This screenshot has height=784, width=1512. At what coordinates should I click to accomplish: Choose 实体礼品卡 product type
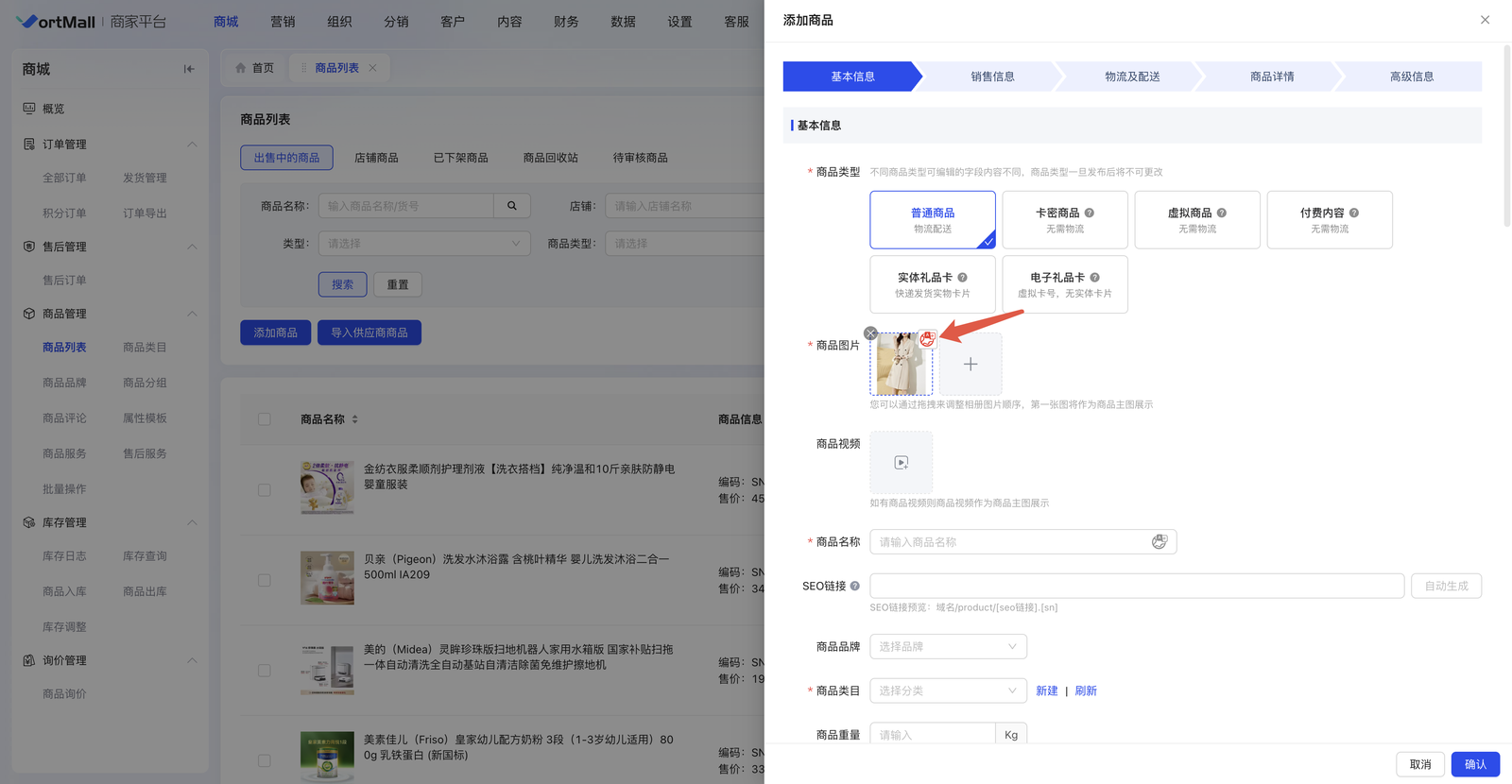pyautogui.click(x=932, y=284)
